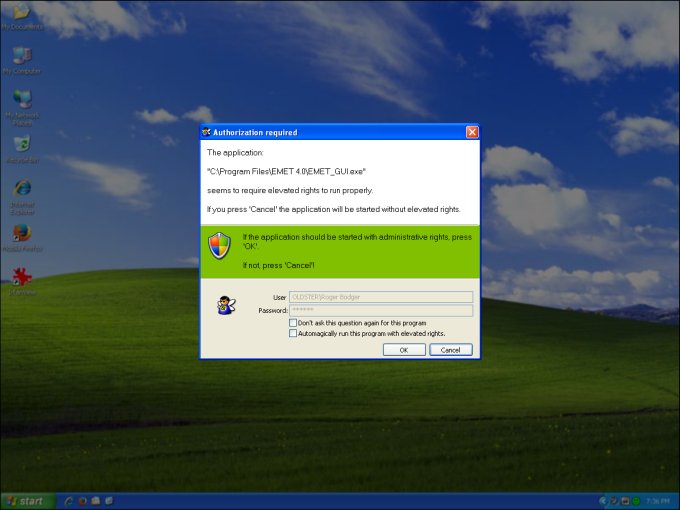Click the first Quick Launch icon by Start
This screenshot has height=510, width=680.
(69, 501)
